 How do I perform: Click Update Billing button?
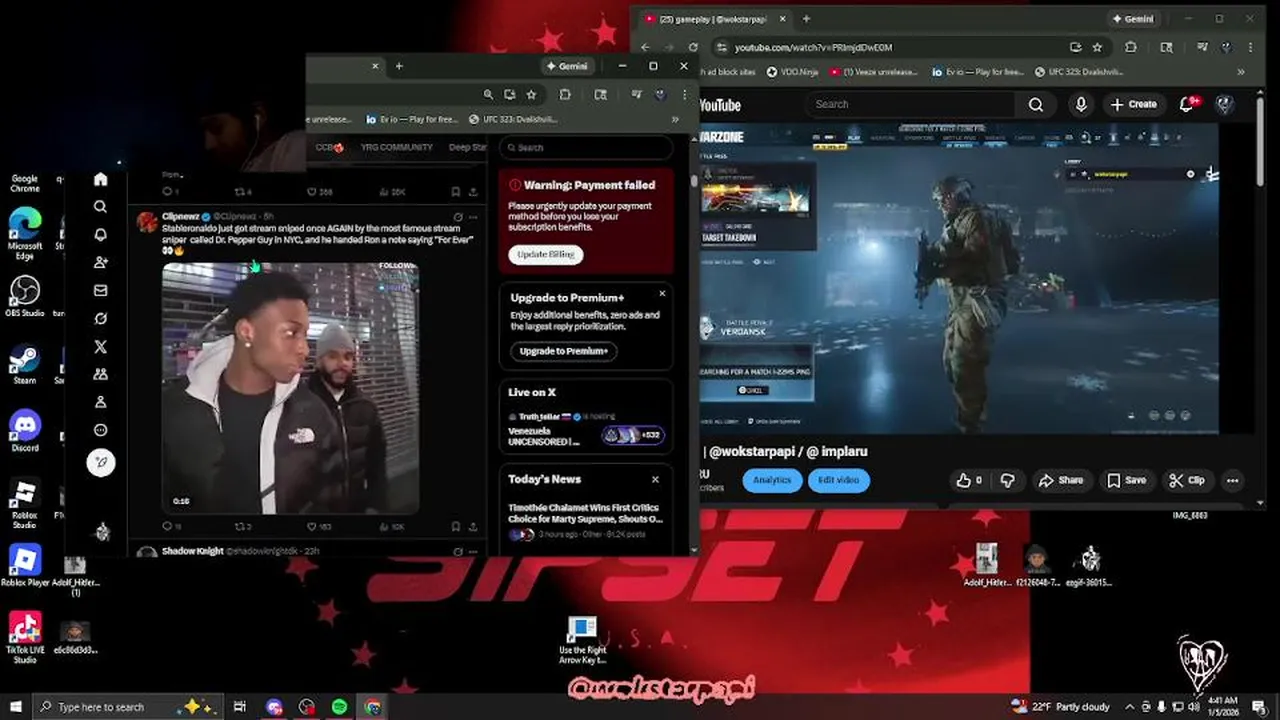[x=545, y=254]
